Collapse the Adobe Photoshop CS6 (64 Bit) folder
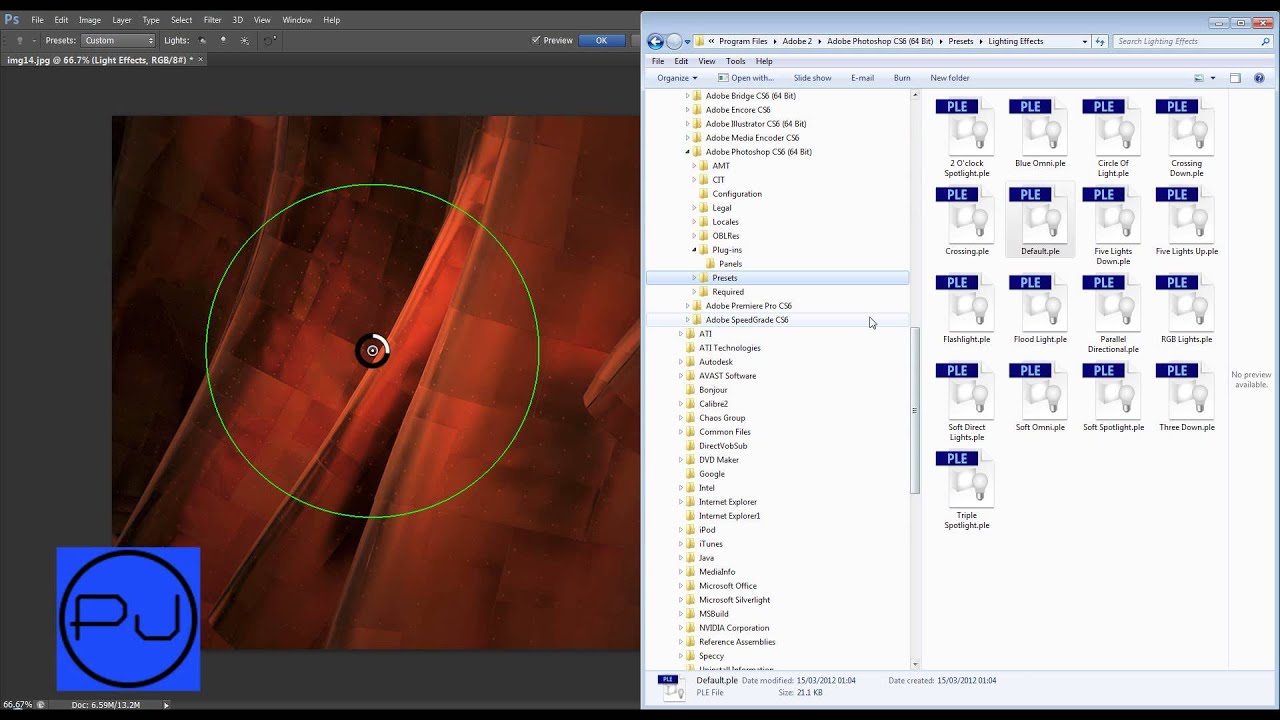Screen dimensions: 1280x720 687,152
